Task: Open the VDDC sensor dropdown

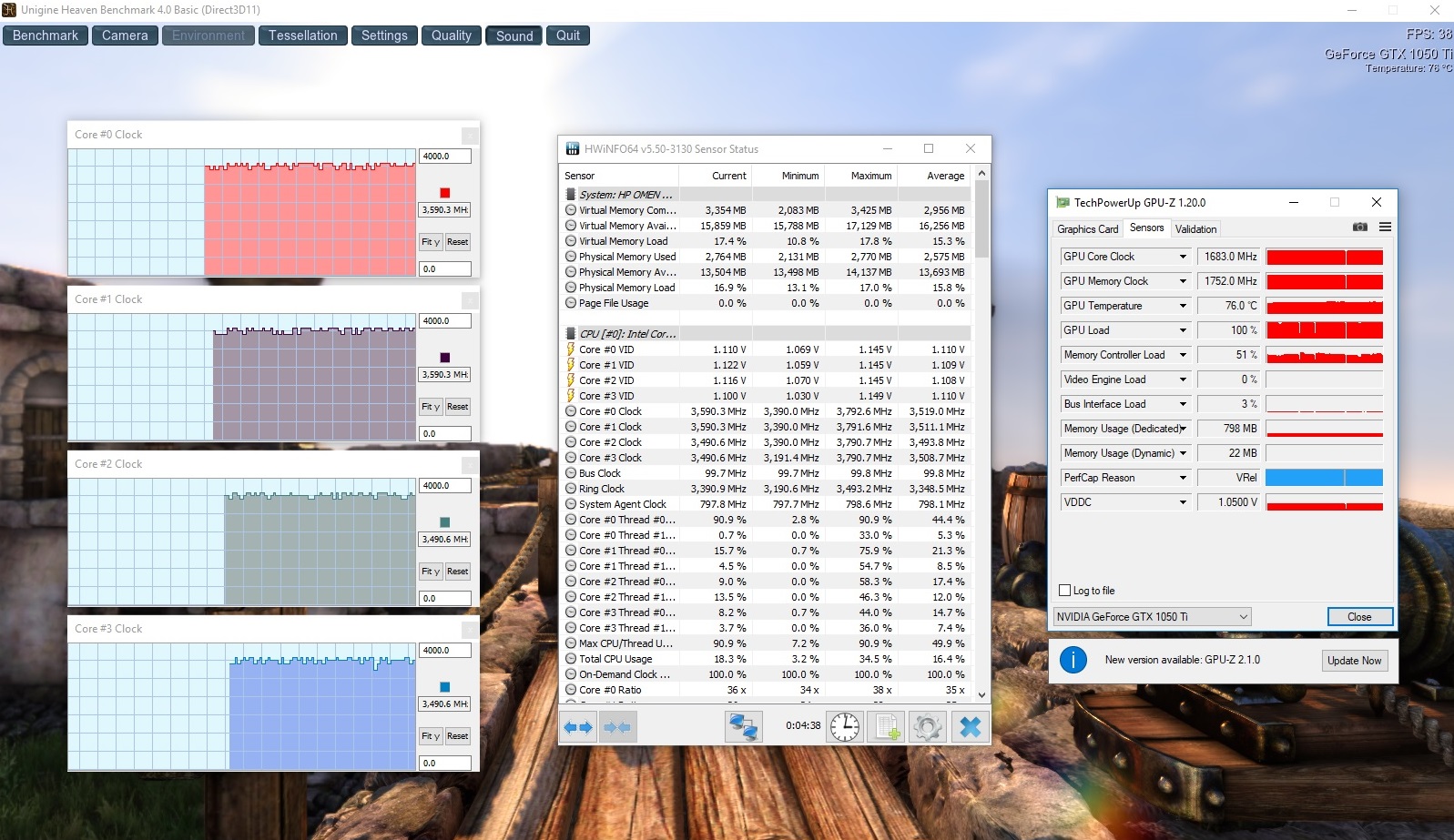Action: [x=1183, y=502]
